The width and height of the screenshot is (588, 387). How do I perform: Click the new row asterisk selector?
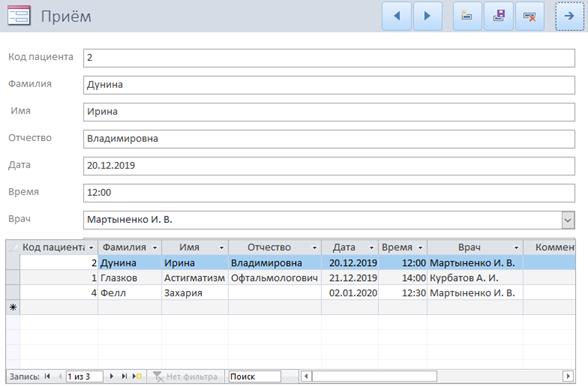(x=13, y=308)
